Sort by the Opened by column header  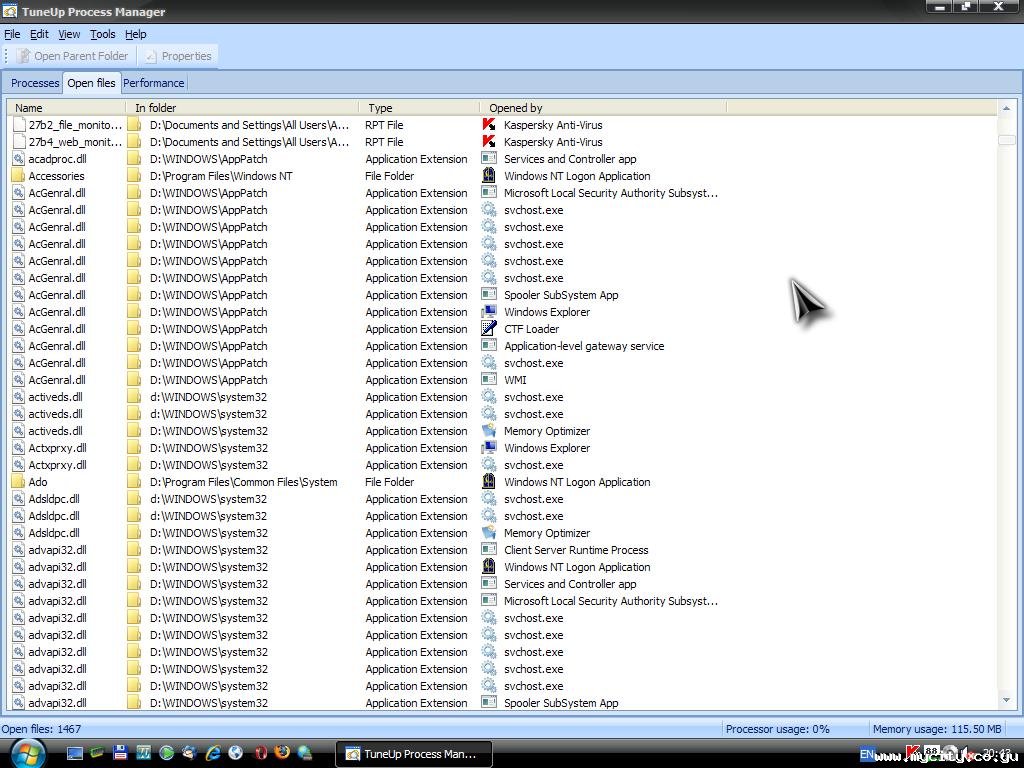point(603,108)
